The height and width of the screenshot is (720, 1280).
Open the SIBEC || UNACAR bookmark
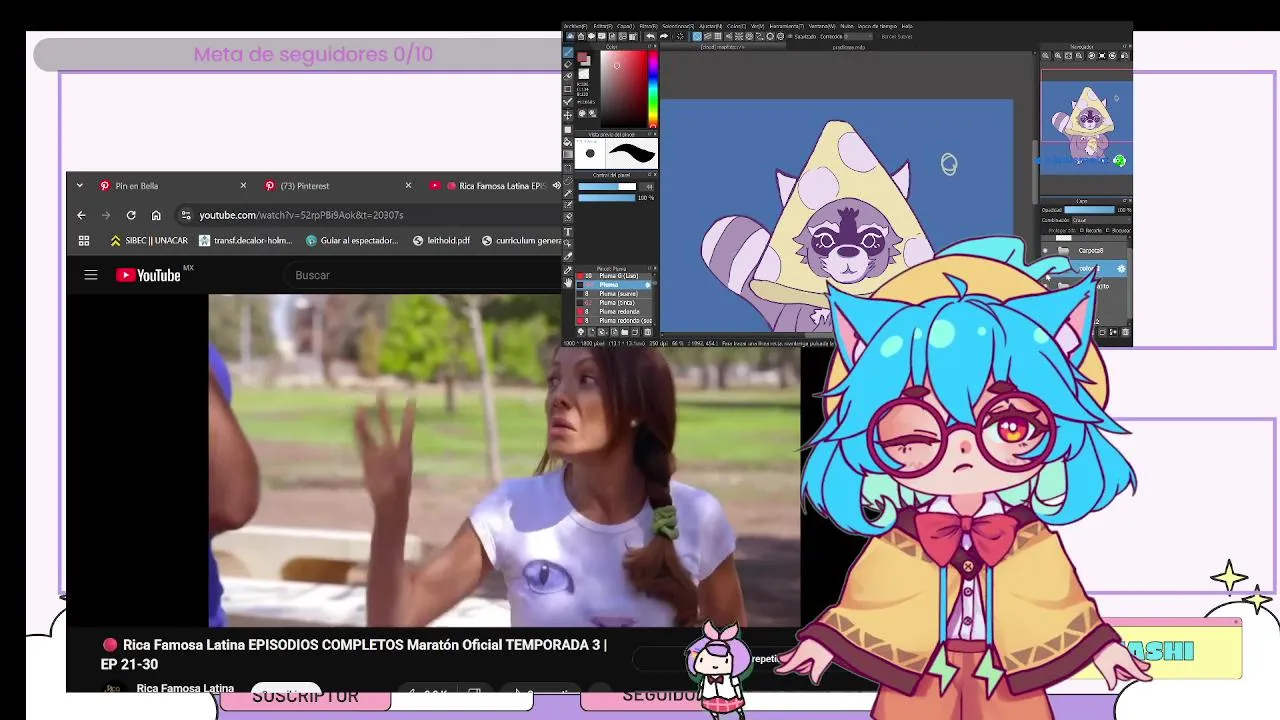tap(149, 240)
